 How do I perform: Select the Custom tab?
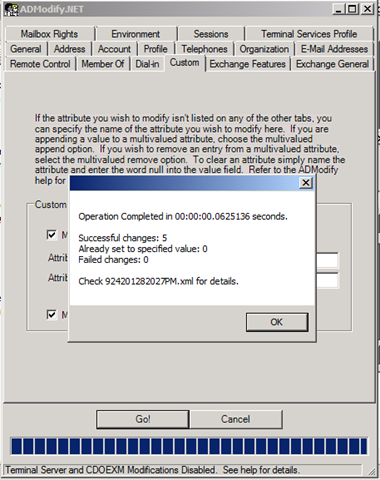pos(184,63)
